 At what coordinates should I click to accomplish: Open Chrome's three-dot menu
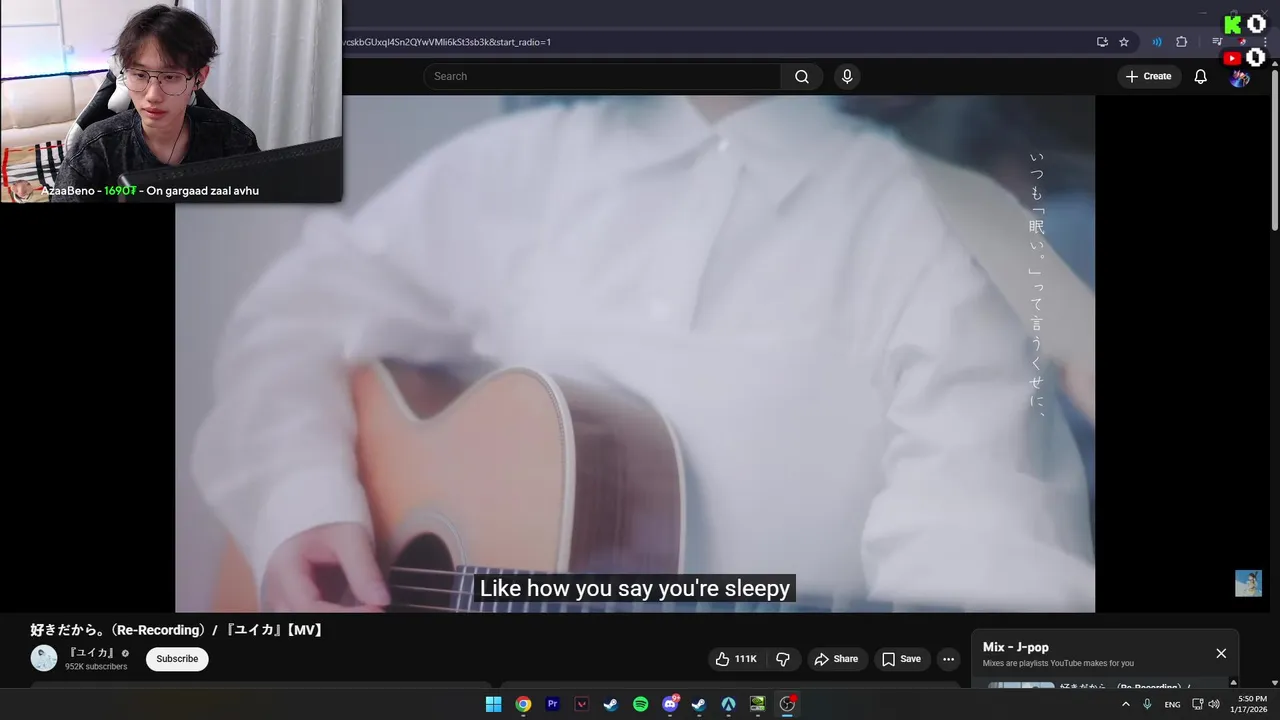(1263, 42)
